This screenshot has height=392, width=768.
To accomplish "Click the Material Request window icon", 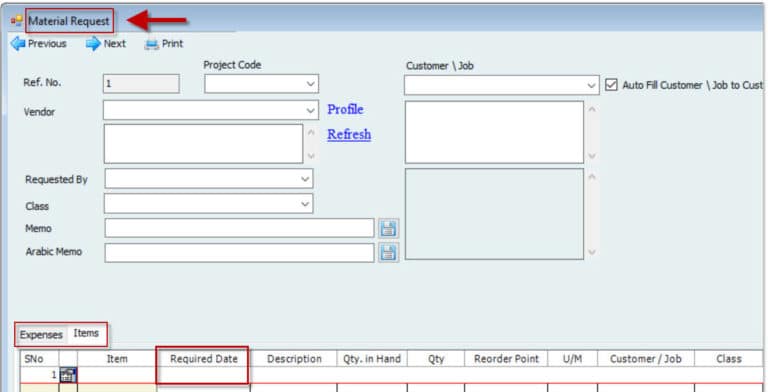I will (17, 21).
